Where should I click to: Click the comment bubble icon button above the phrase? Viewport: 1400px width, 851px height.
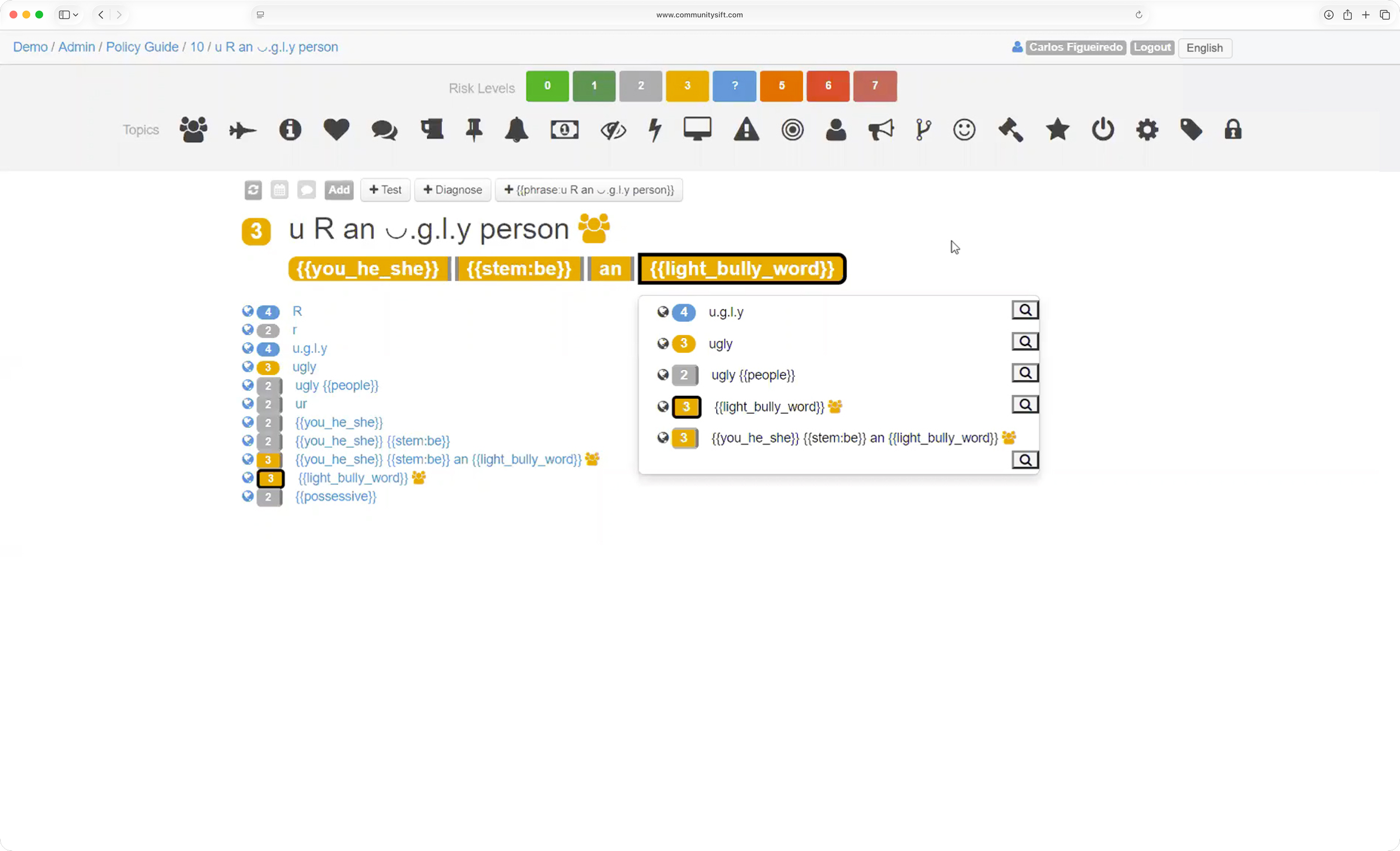pyautogui.click(x=306, y=190)
